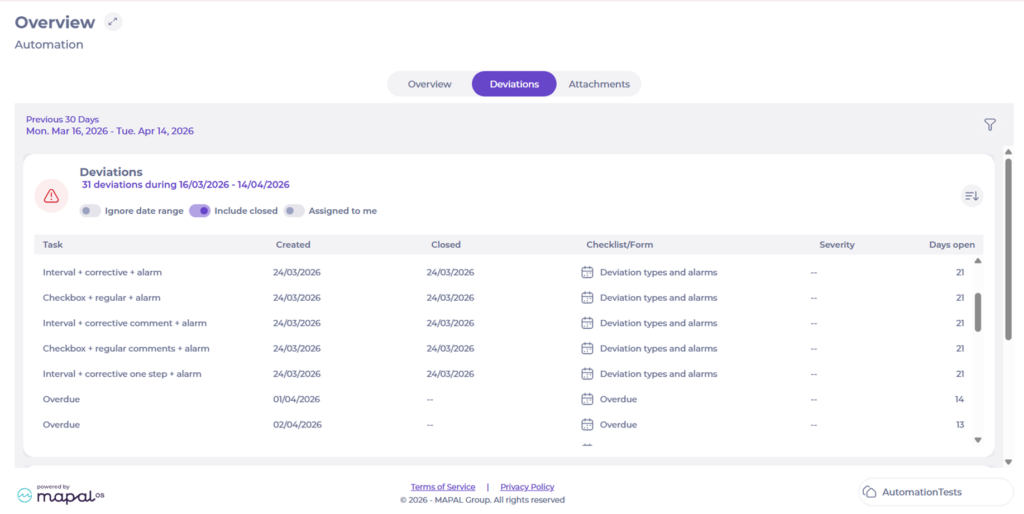
Task: Turn on Assigned to me toggle
Action: click(293, 211)
